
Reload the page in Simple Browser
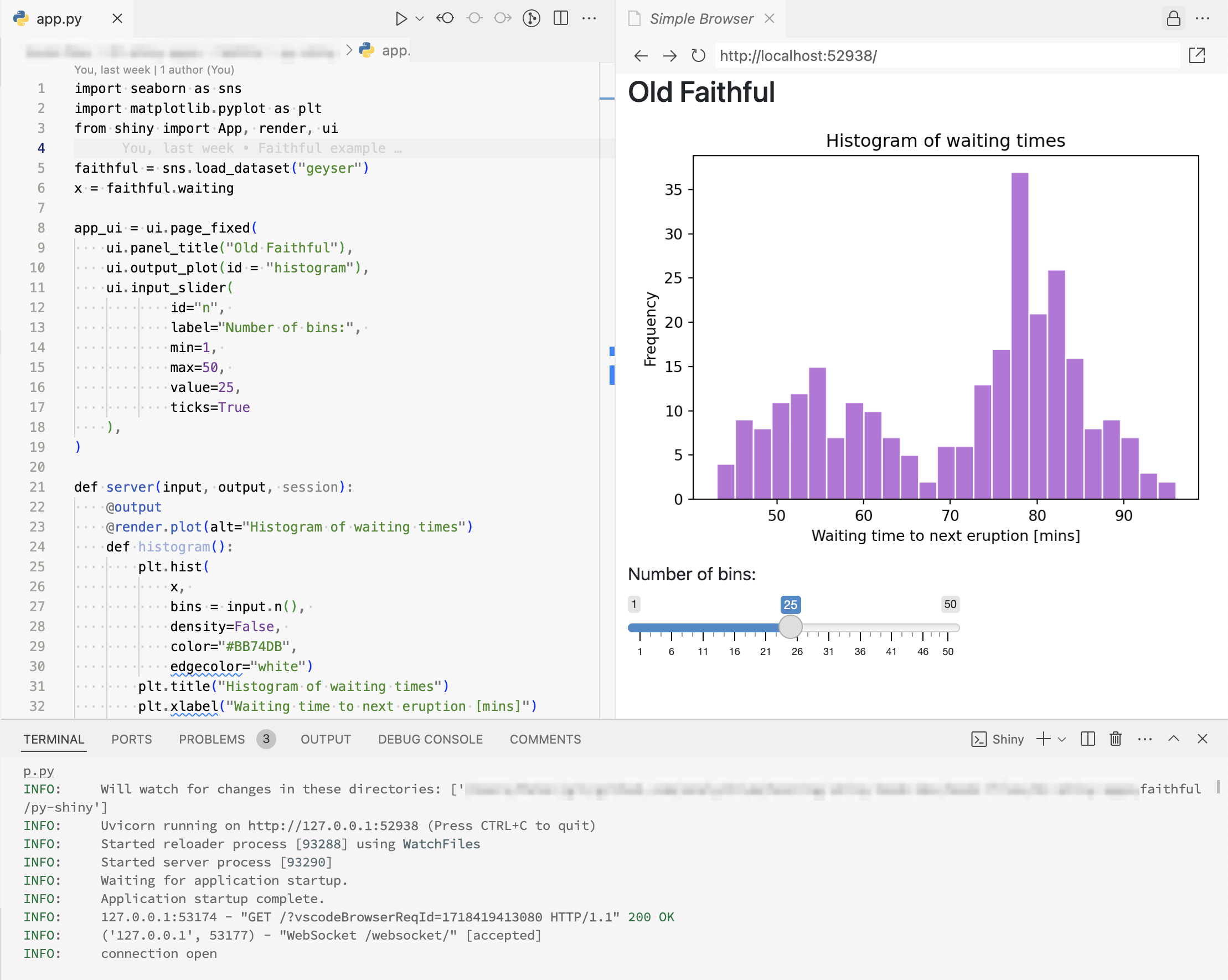[698, 56]
